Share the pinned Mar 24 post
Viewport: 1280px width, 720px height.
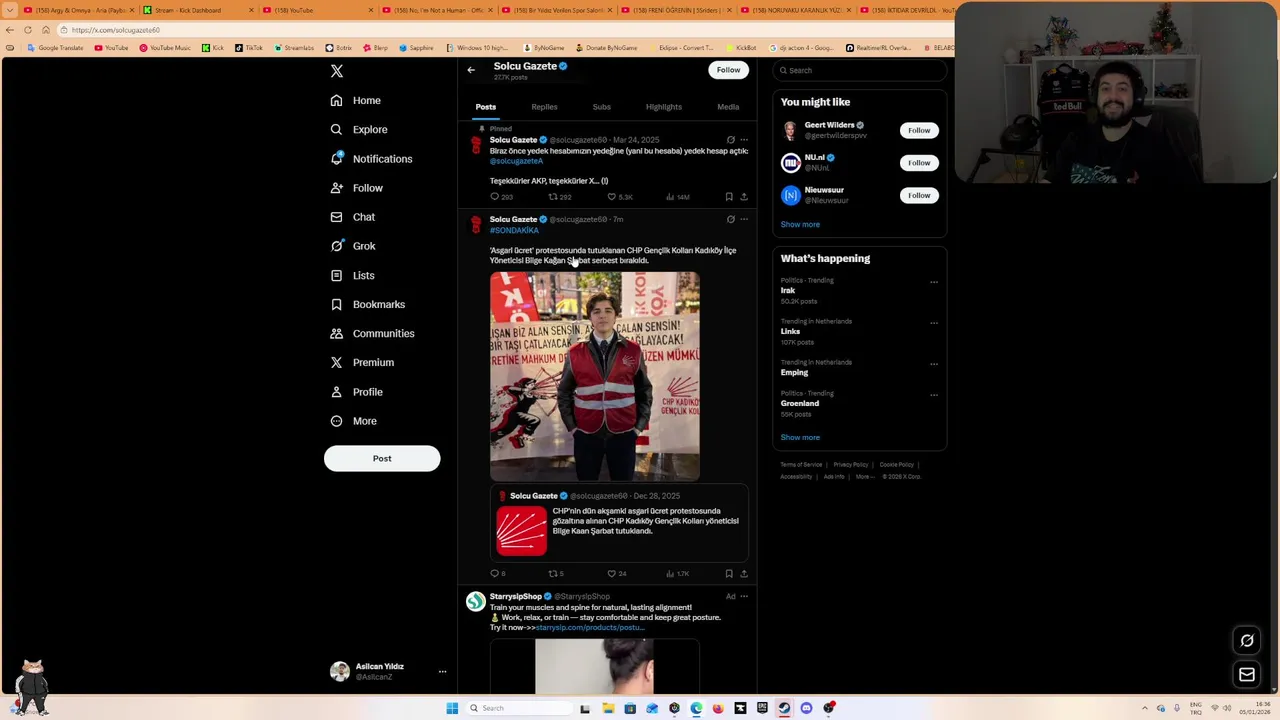[743, 197]
